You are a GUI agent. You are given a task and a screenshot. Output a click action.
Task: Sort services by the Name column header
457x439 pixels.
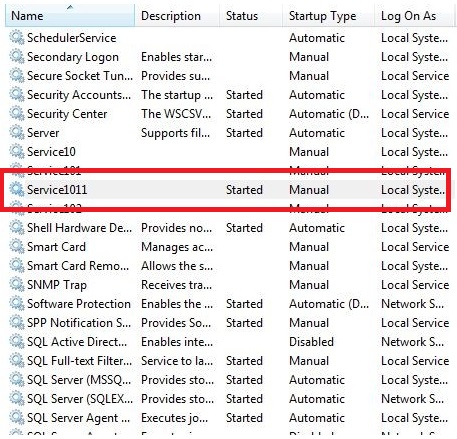(x=70, y=15)
